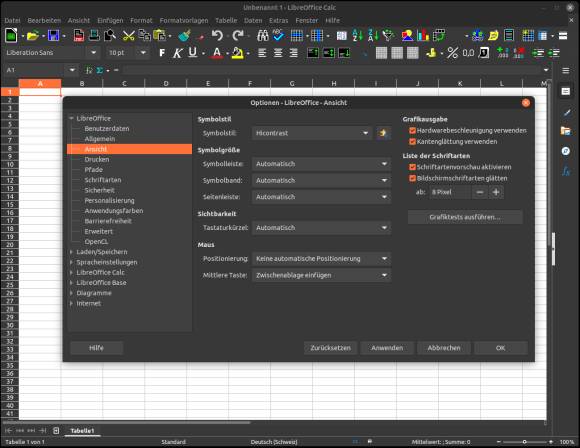Collapse the LibreOffice tree node
580x448 pixels.
[71, 118]
